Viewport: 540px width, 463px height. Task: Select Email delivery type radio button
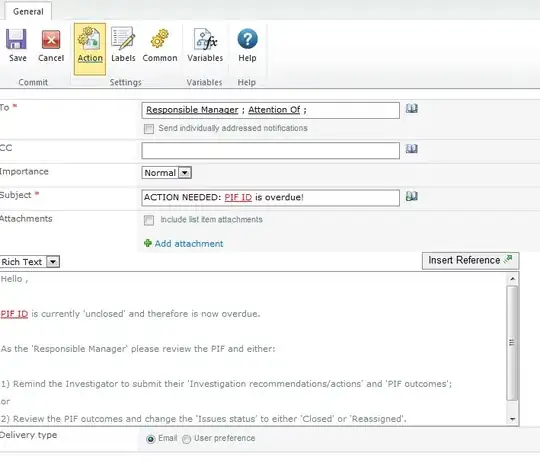pos(150,439)
